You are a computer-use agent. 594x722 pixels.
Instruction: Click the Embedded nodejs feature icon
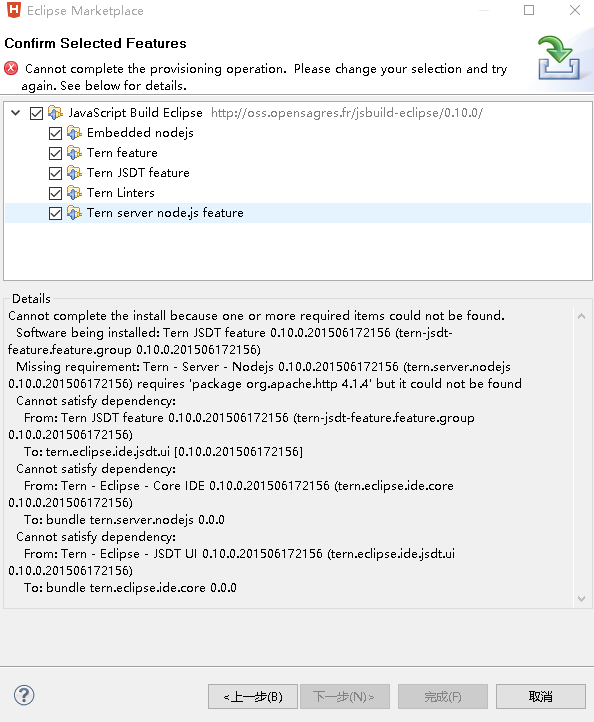[x=75, y=133]
